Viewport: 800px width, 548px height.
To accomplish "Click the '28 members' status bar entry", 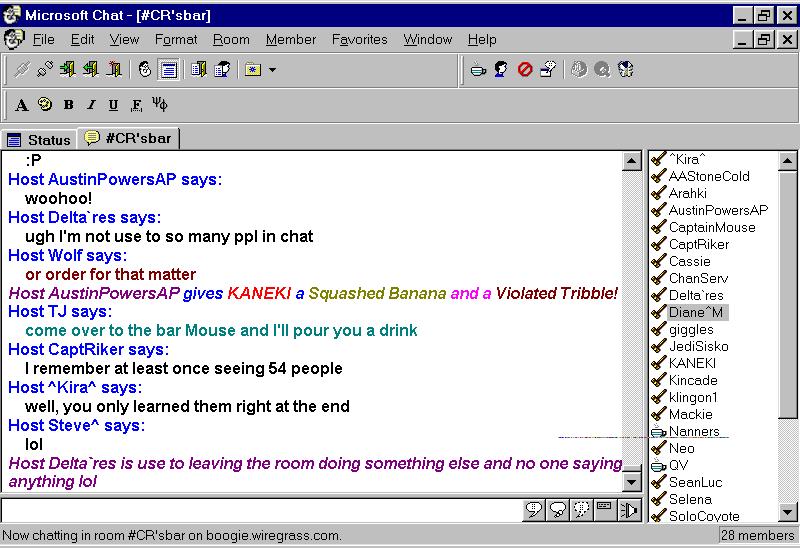I will [758, 535].
